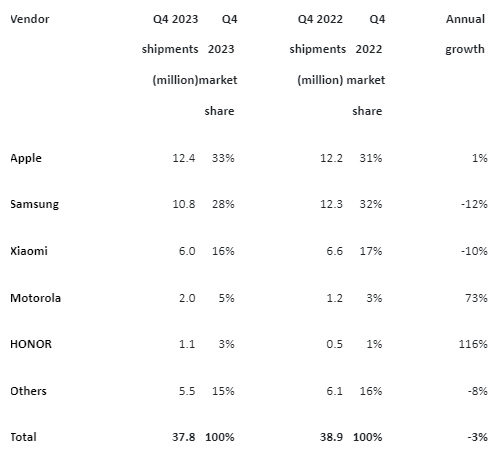Screen dimensions: 500x450
Task: Click the Annual growth column header
Action: click(465, 34)
